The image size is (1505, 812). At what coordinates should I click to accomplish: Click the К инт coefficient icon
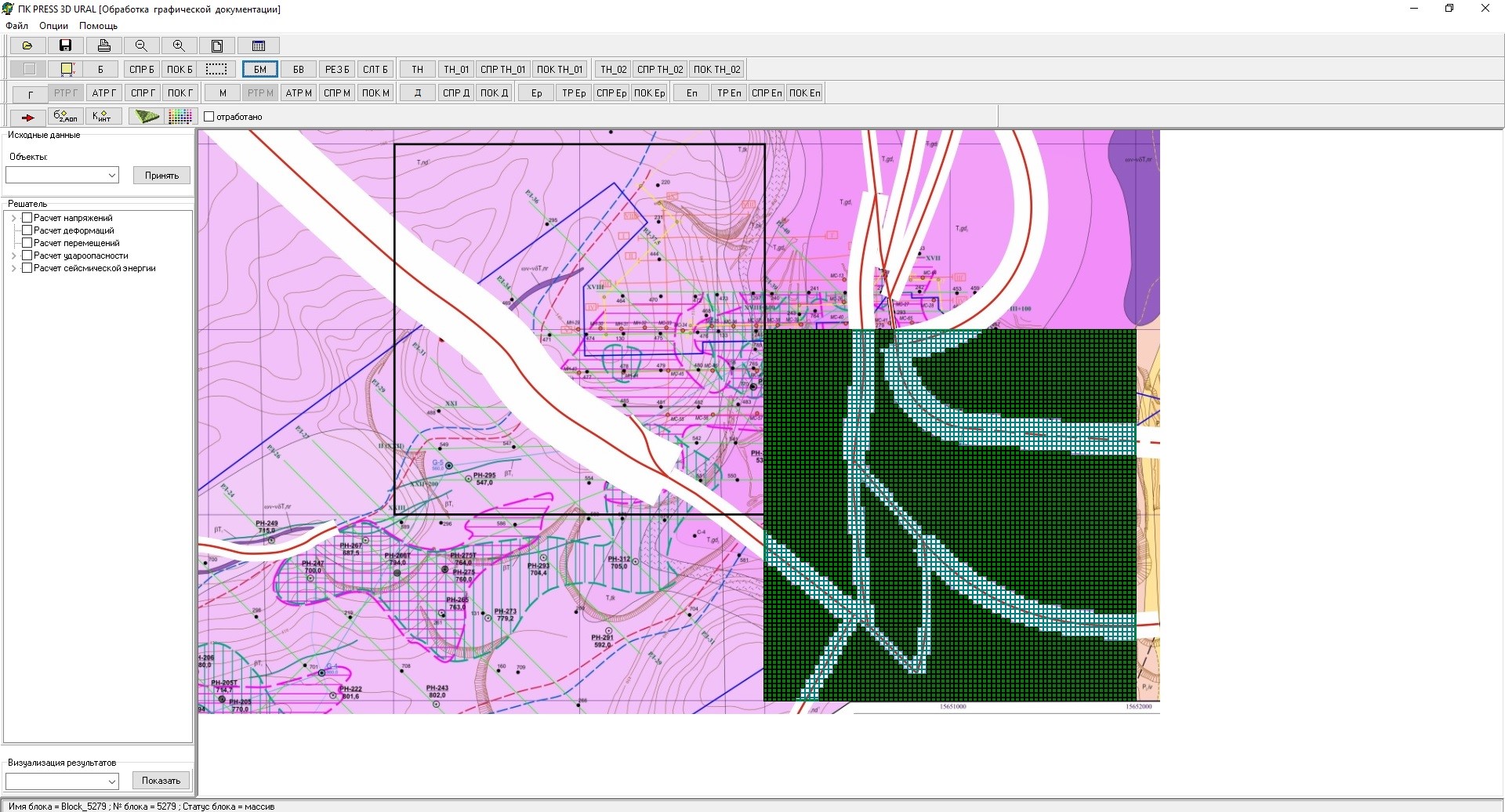pyautogui.click(x=103, y=117)
